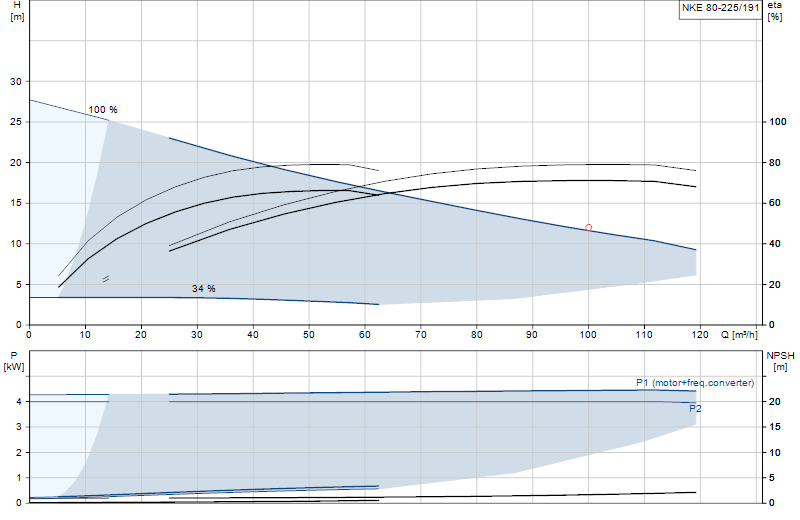Image resolution: width=800 pixels, height=520 pixels.
Task: Click the H [m] axis label
Action: (x=17, y=11)
